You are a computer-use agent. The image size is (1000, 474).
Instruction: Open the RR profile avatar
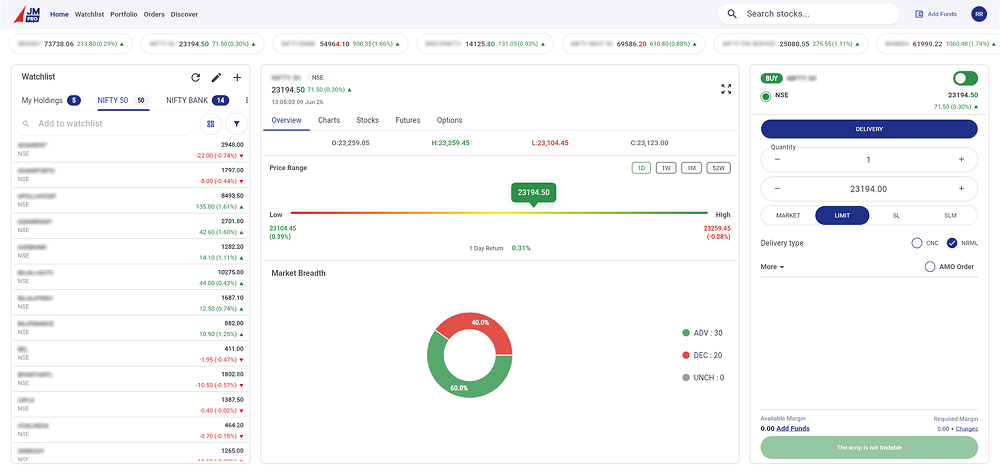click(978, 13)
